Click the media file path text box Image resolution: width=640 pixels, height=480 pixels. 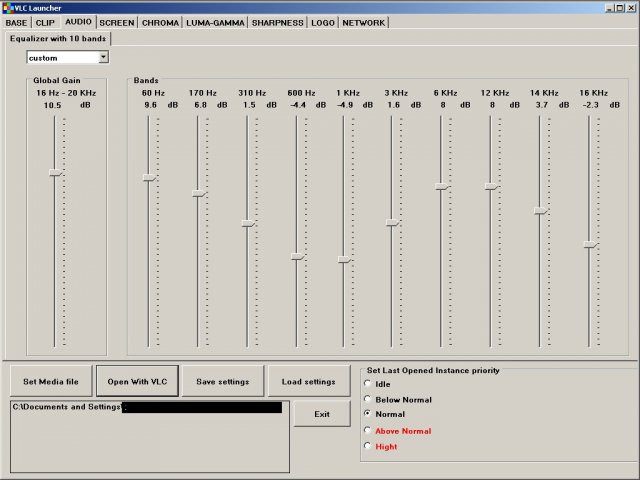point(150,437)
